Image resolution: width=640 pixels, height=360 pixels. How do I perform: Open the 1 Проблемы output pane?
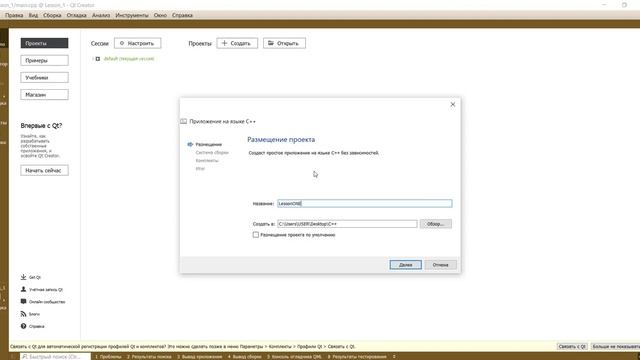point(108,357)
